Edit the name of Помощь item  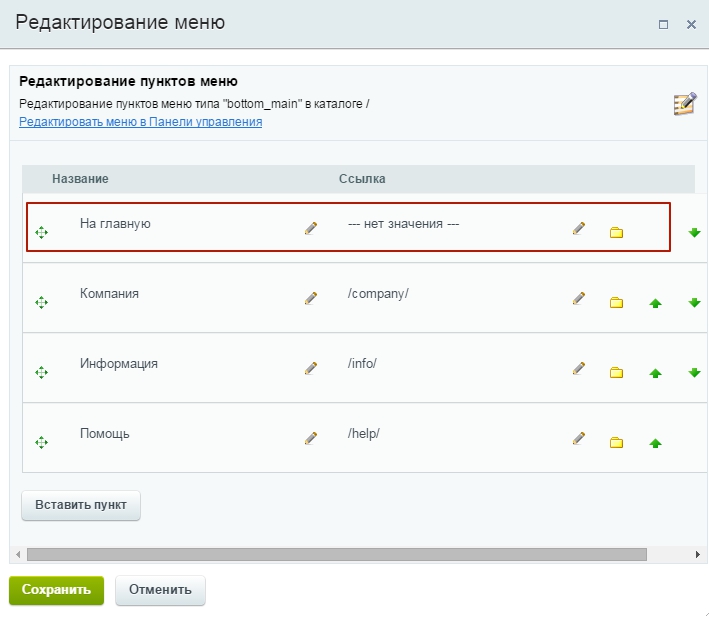(311, 438)
